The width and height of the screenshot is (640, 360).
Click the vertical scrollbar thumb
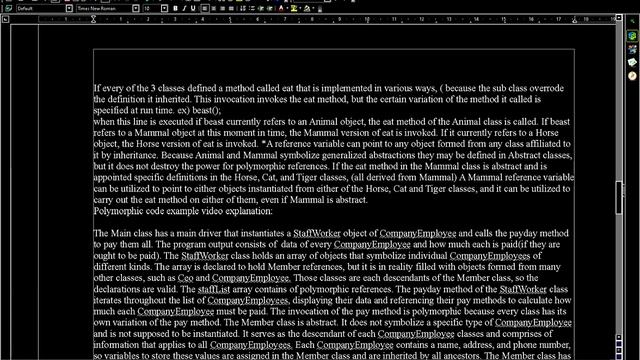[x=619, y=198]
